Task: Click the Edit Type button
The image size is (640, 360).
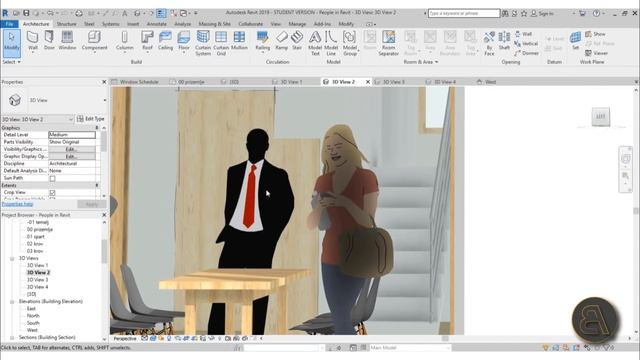Action: (91, 119)
